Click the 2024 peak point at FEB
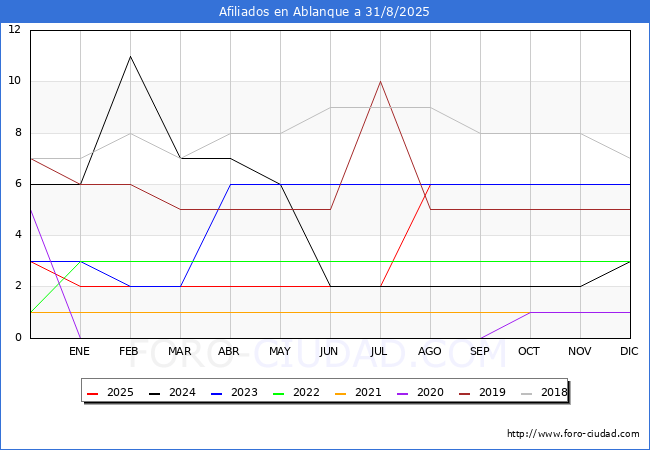This screenshot has width=650, height=450. (131, 56)
